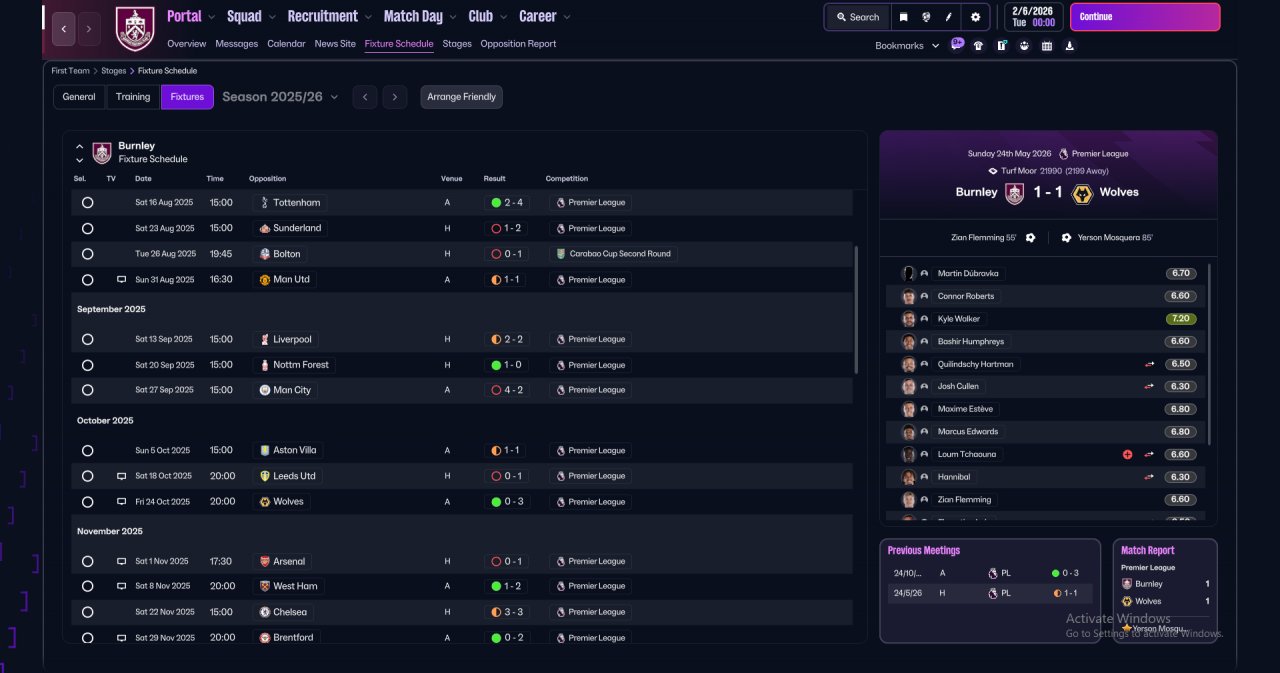Open the Squad dropdown menu
This screenshot has width=1280, height=673.
click(250, 16)
